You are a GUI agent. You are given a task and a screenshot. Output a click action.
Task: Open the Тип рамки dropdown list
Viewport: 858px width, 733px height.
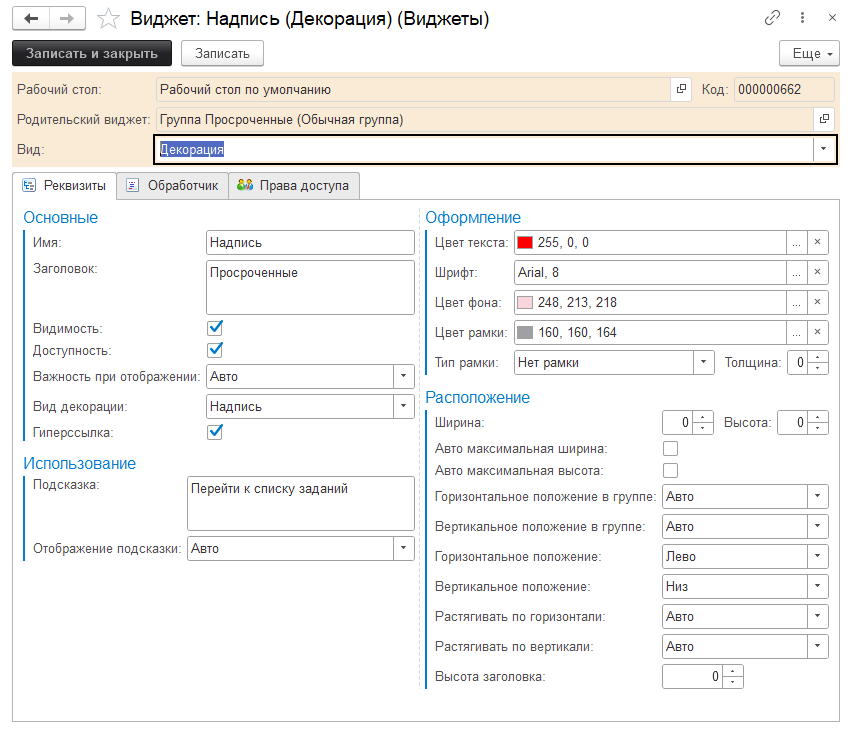click(704, 362)
